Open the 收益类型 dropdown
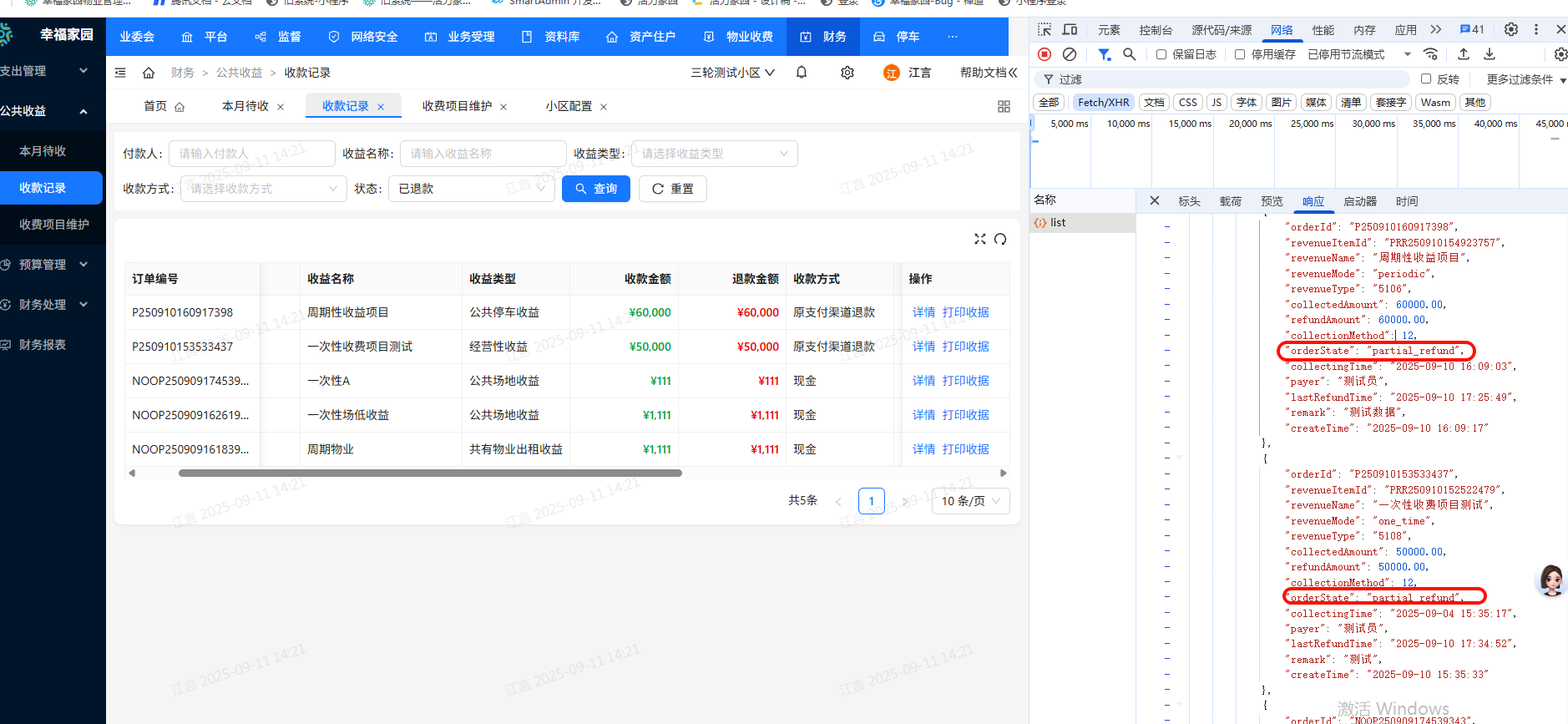 [714, 154]
